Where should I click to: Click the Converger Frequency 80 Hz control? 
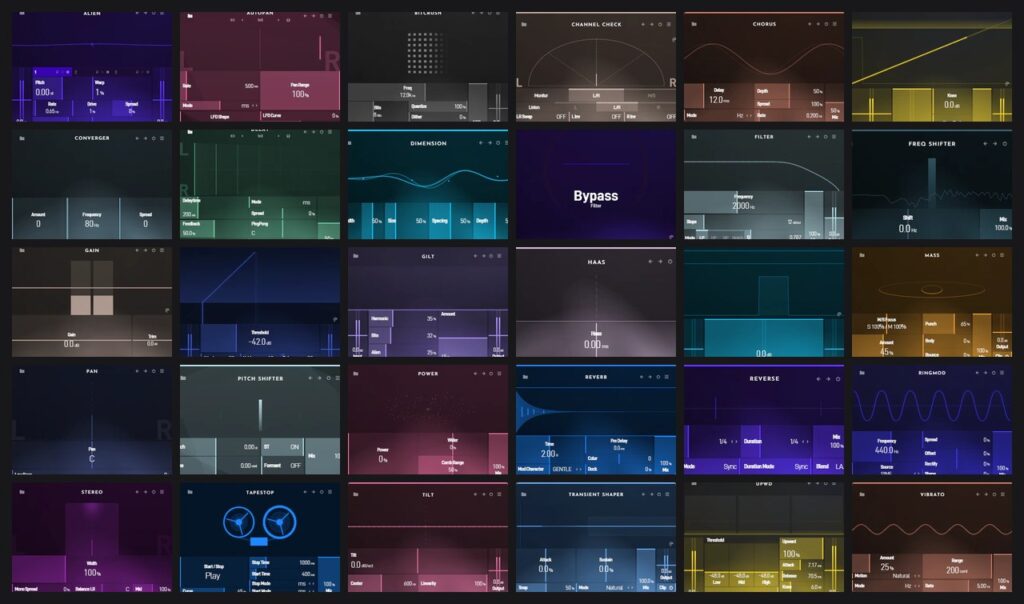click(x=92, y=219)
